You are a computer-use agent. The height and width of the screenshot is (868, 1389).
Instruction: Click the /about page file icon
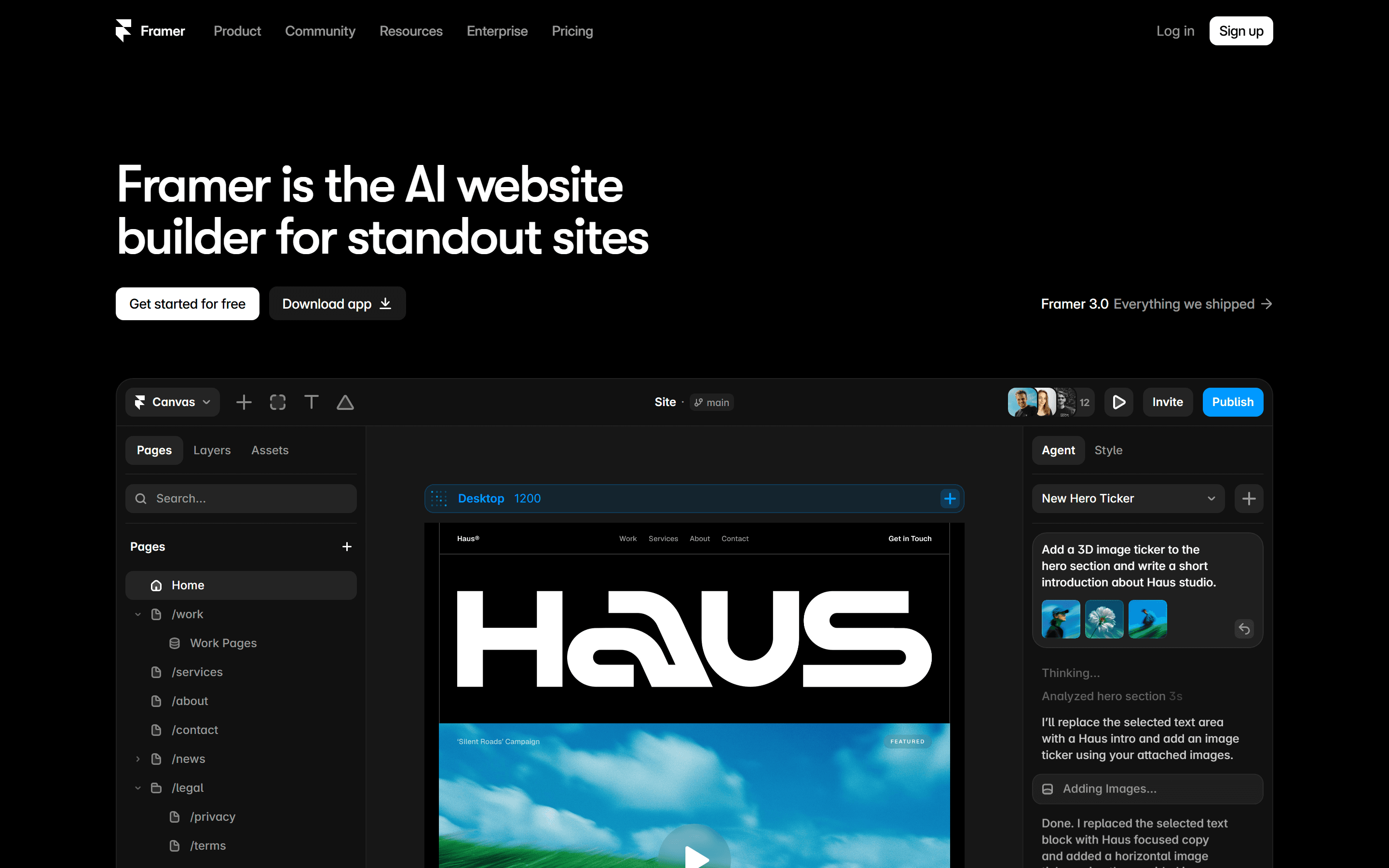tap(156, 701)
